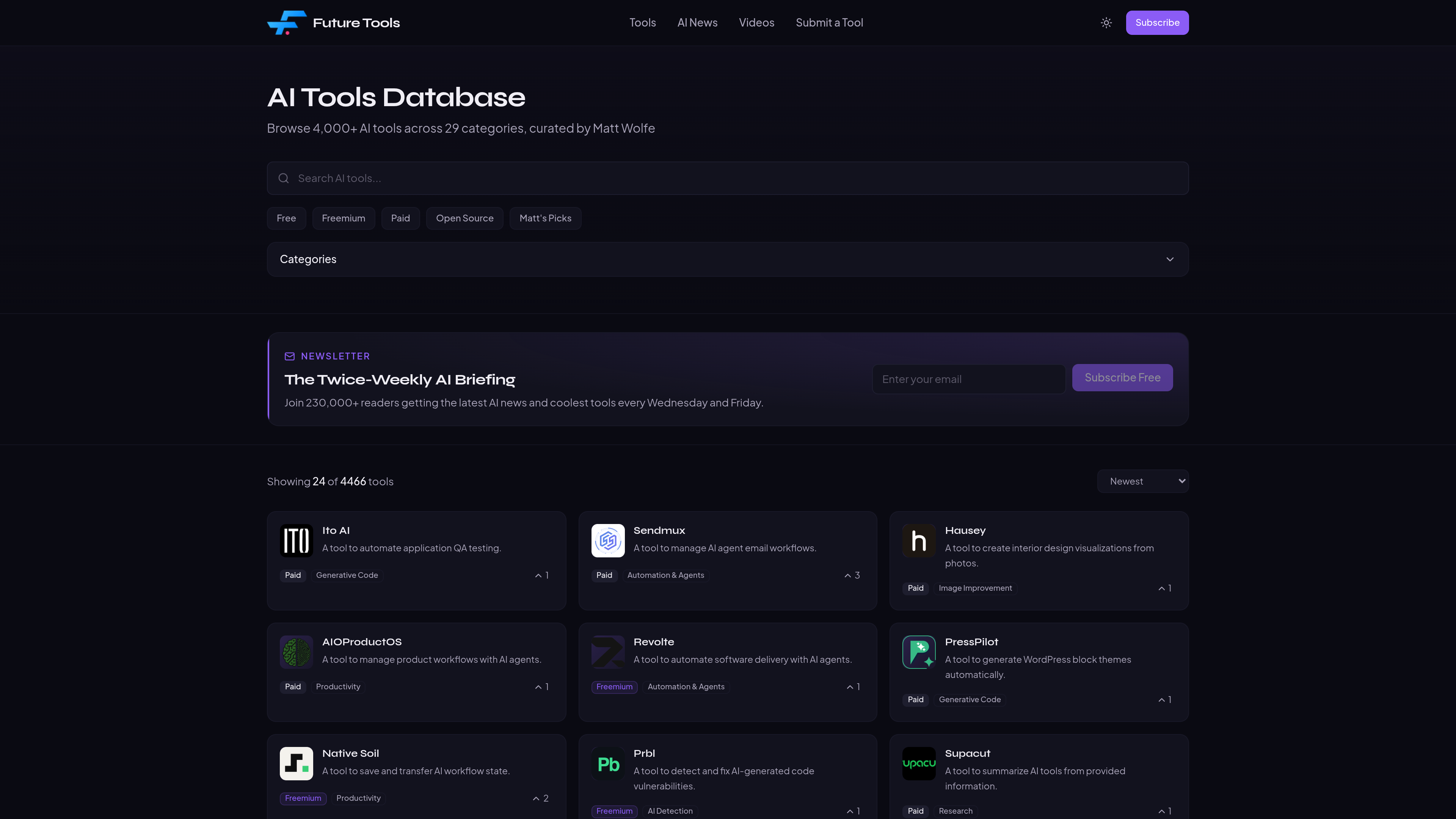Open the Supacut title link
This screenshot has height=819, width=1456.
pyautogui.click(x=968, y=753)
